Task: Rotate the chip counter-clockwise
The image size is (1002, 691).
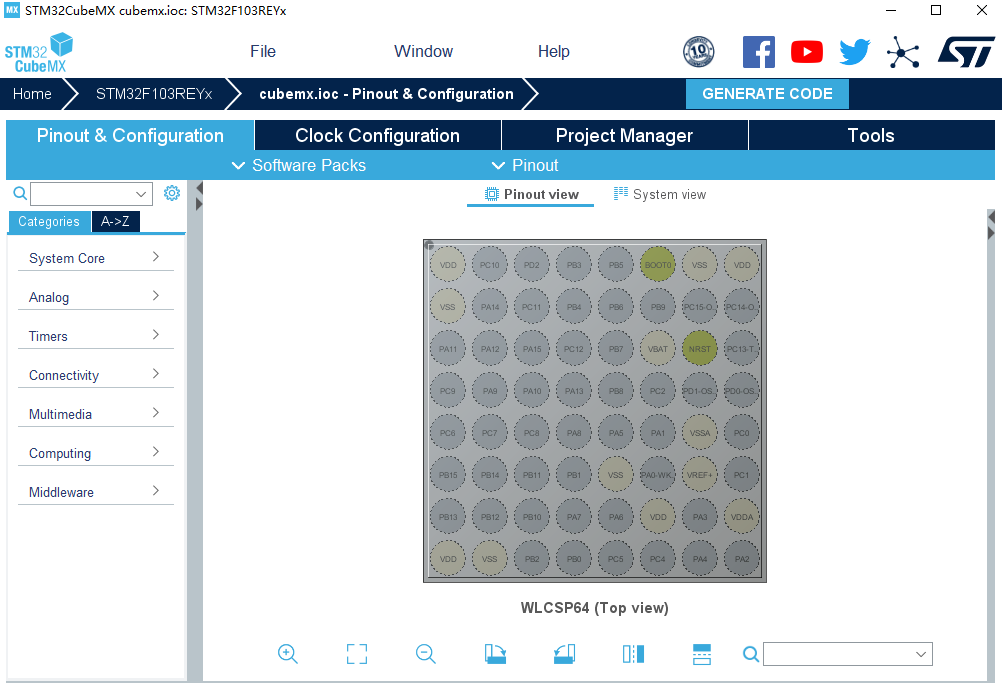Action: [564, 654]
